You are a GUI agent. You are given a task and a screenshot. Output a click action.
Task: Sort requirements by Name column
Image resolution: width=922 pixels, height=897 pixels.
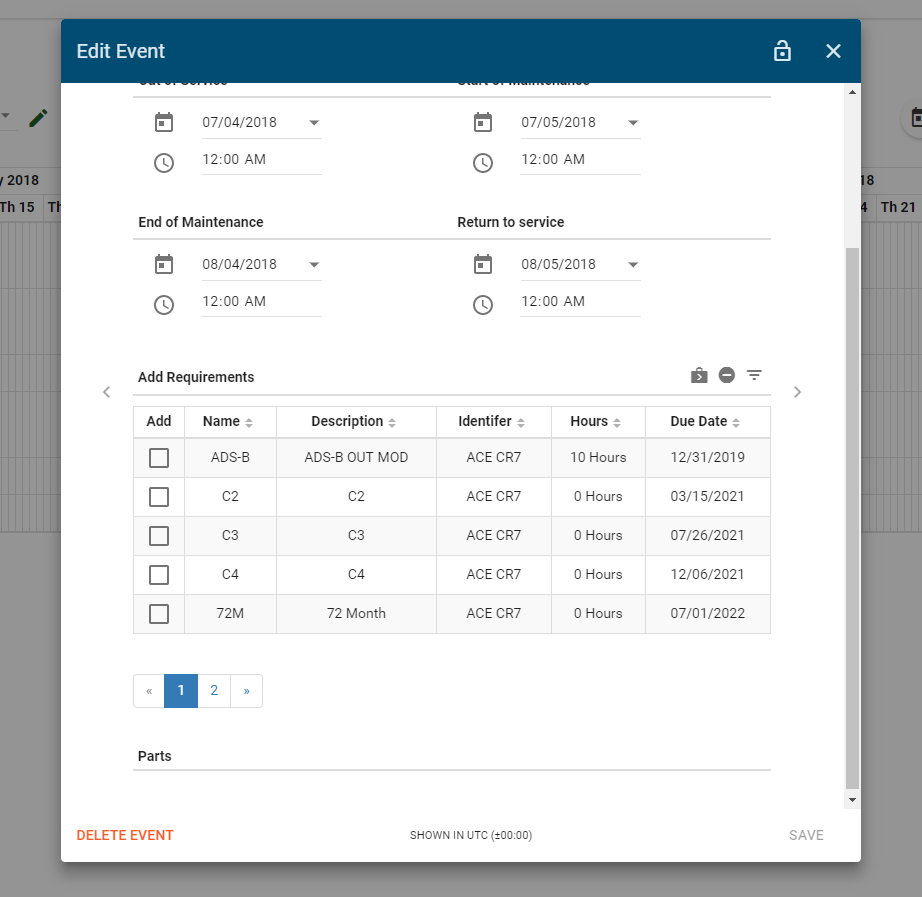coord(249,422)
